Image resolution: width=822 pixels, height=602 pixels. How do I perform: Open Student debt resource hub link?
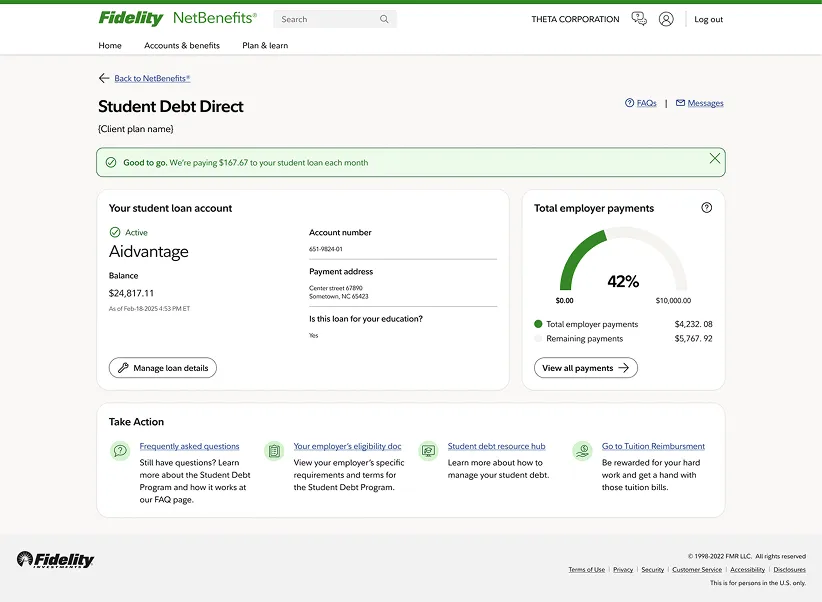(496, 446)
